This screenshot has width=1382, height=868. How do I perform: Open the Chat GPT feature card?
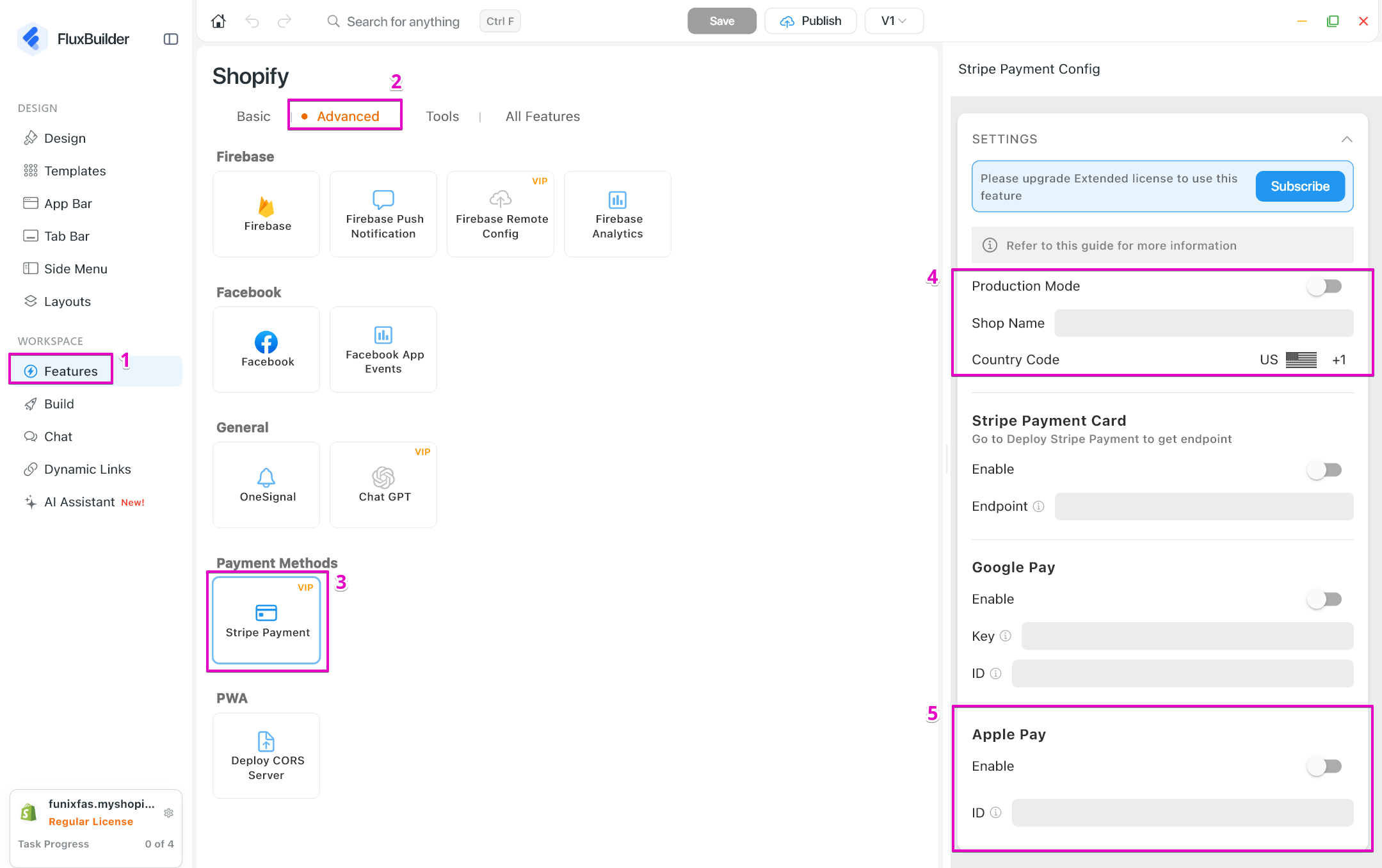383,485
